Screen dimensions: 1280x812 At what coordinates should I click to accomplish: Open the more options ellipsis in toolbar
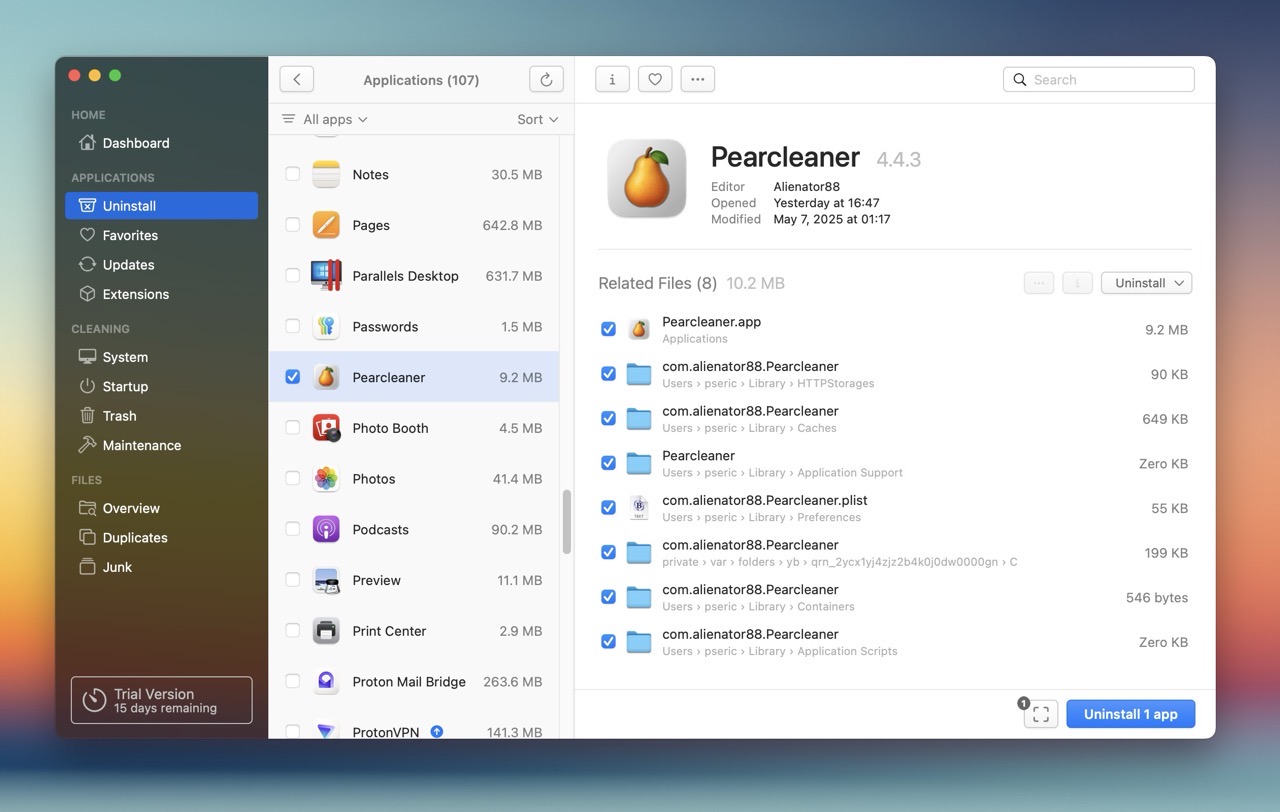tap(698, 80)
